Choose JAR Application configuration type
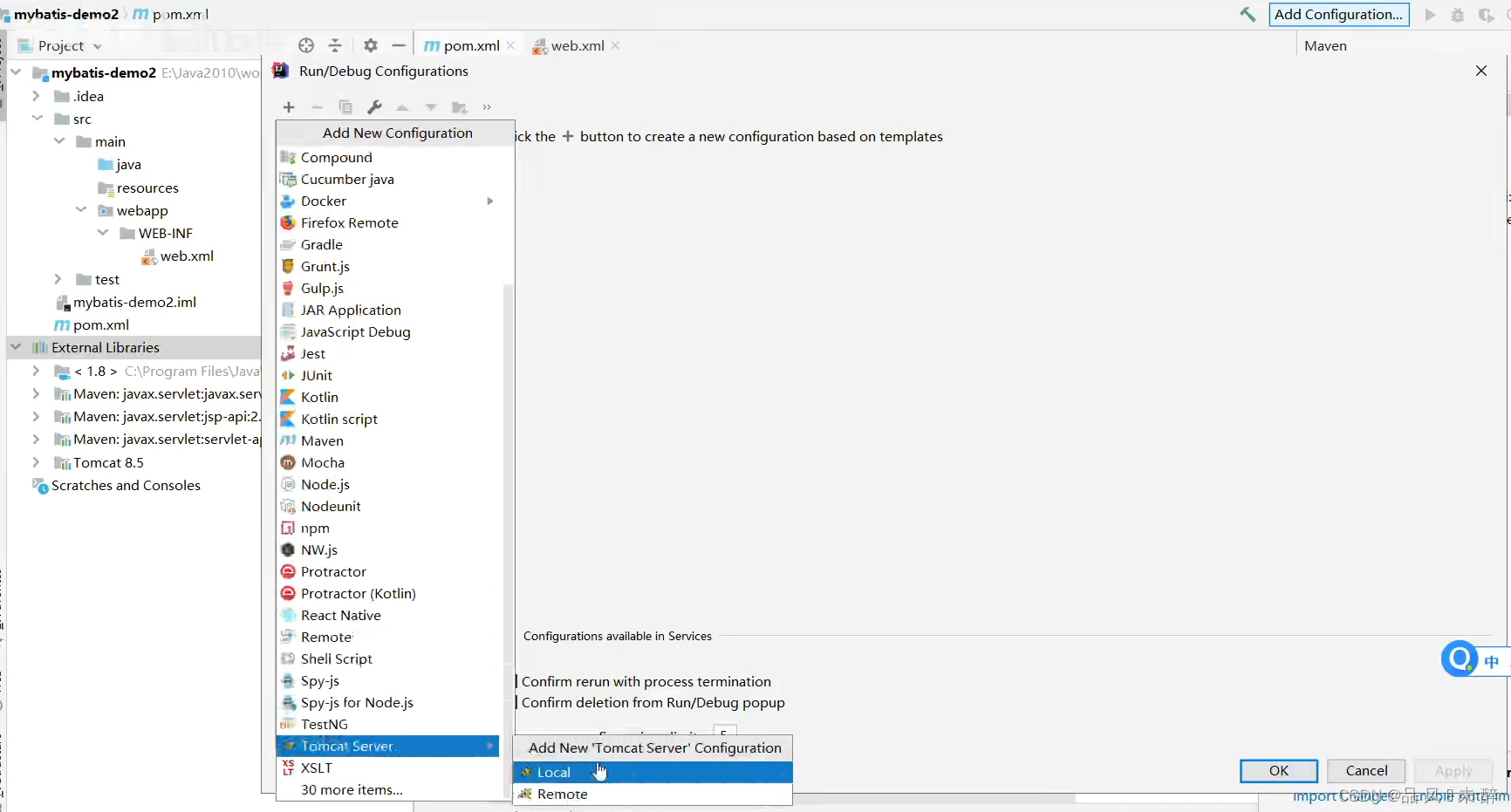This screenshot has height=812, width=1511. 388,310
